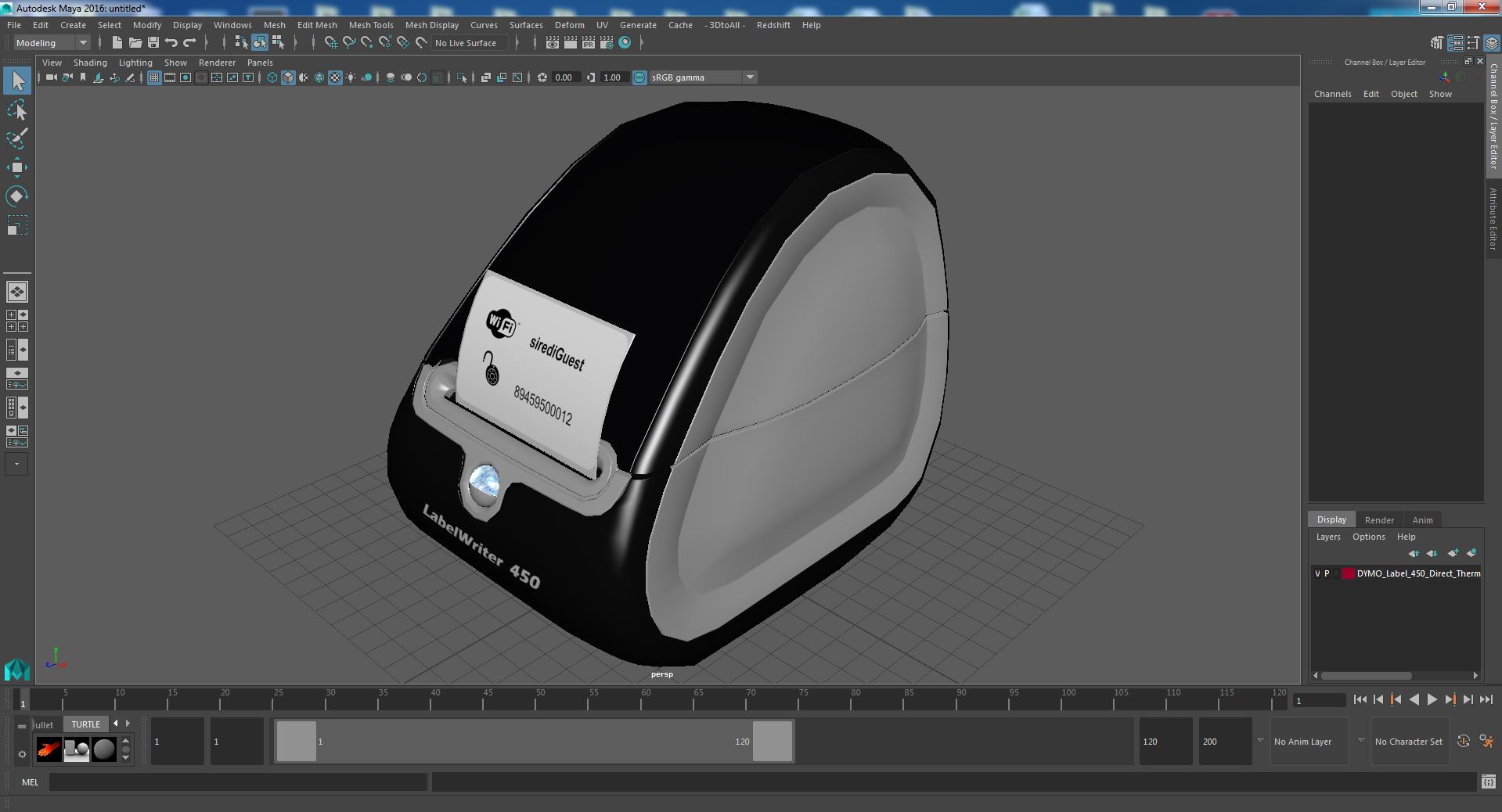
Task: Toggle Snap to Grids in status line
Action: (330, 43)
